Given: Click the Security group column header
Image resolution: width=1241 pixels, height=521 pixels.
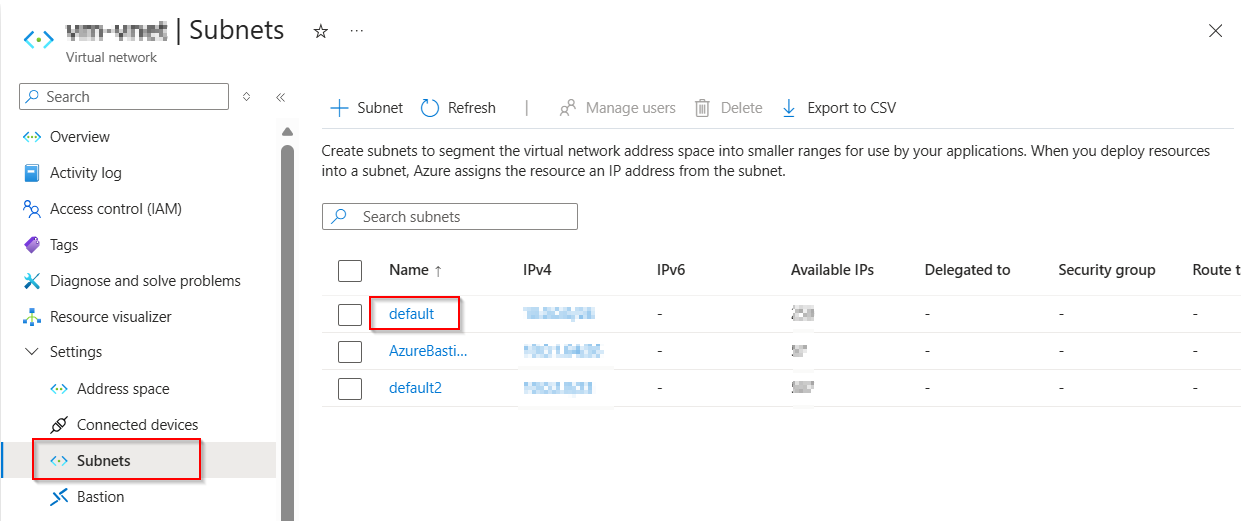Looking at the screenshot, I should click(x=1107, y=270).
